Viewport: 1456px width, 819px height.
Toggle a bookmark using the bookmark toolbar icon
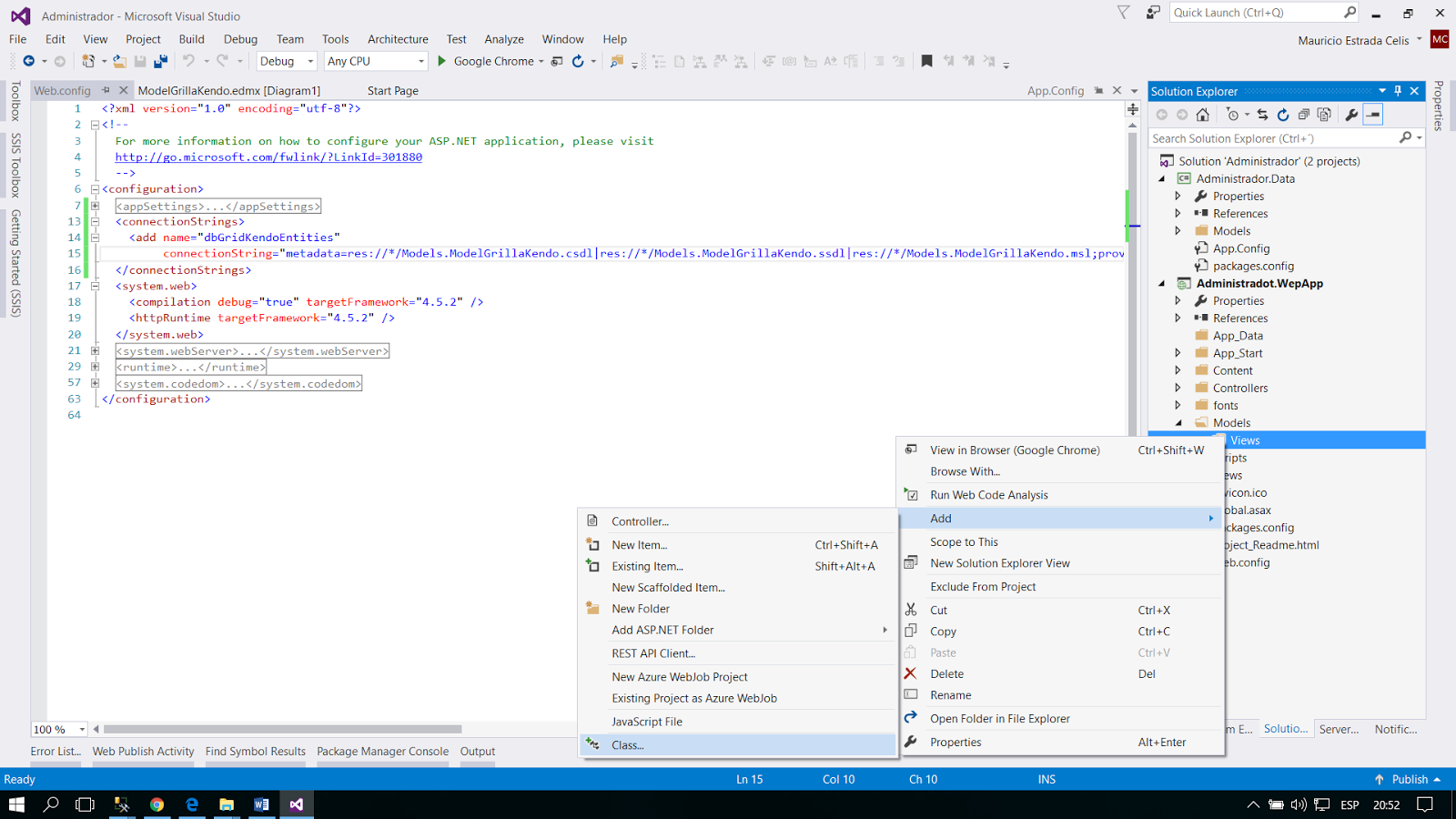(926, 61)
